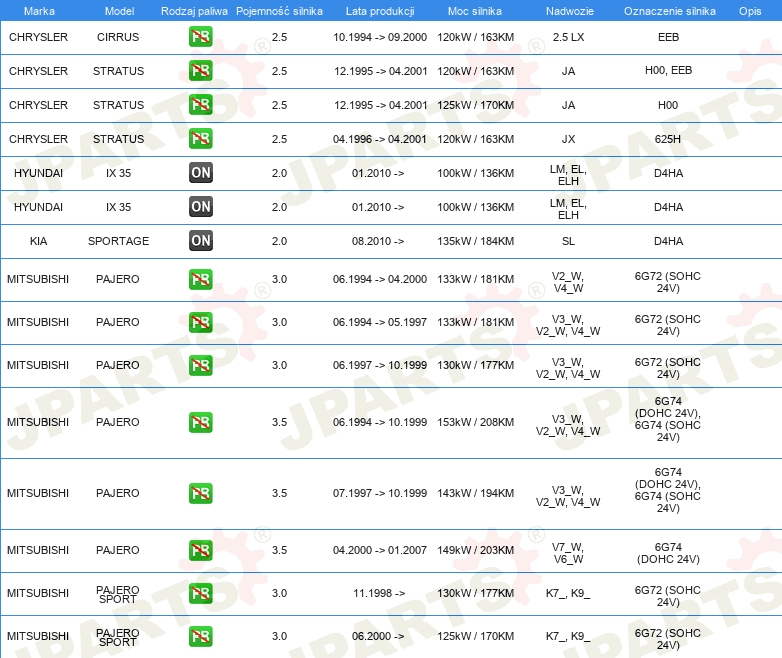
Task: Click PAJERO SPORT model in 11.1998 row
Action: pos(118,594)
